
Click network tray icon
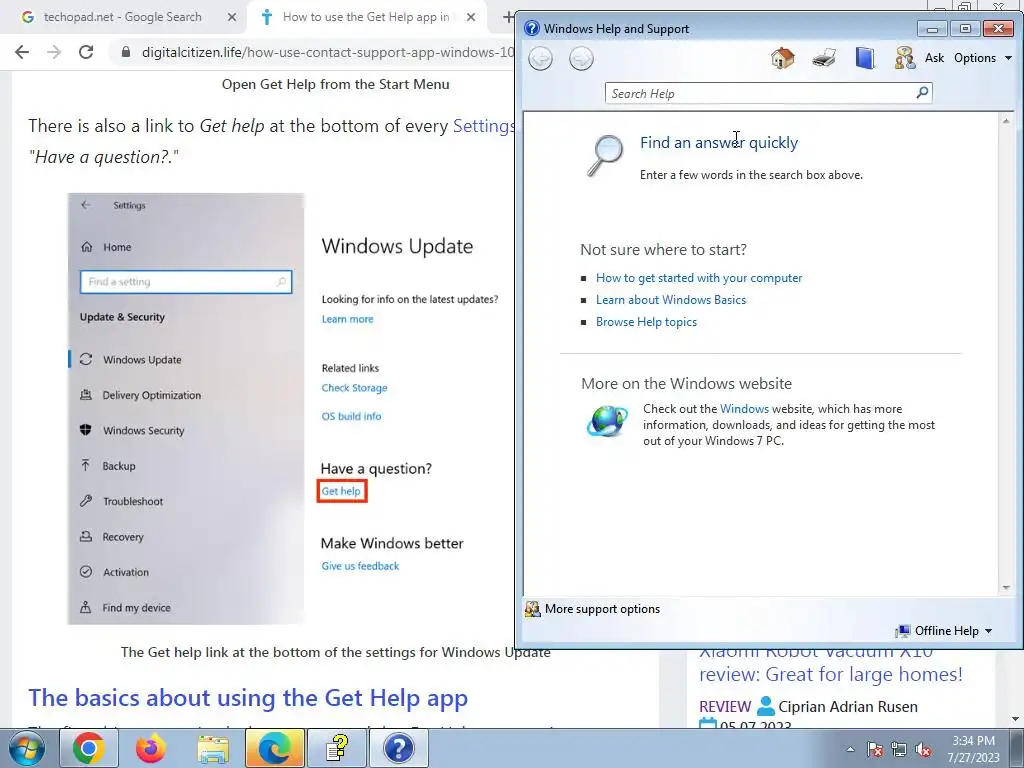click(899, 749)
